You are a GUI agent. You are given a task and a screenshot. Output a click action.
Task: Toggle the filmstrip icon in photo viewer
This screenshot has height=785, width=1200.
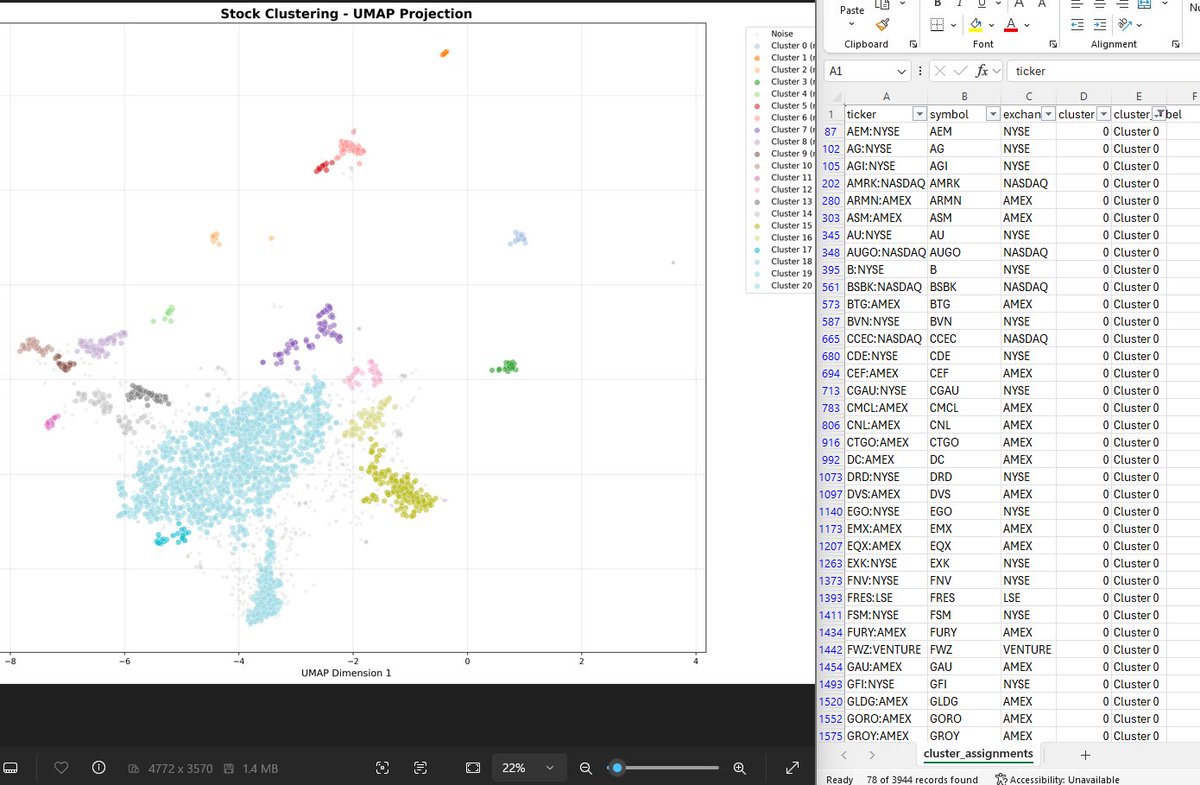tap(11, 768)
